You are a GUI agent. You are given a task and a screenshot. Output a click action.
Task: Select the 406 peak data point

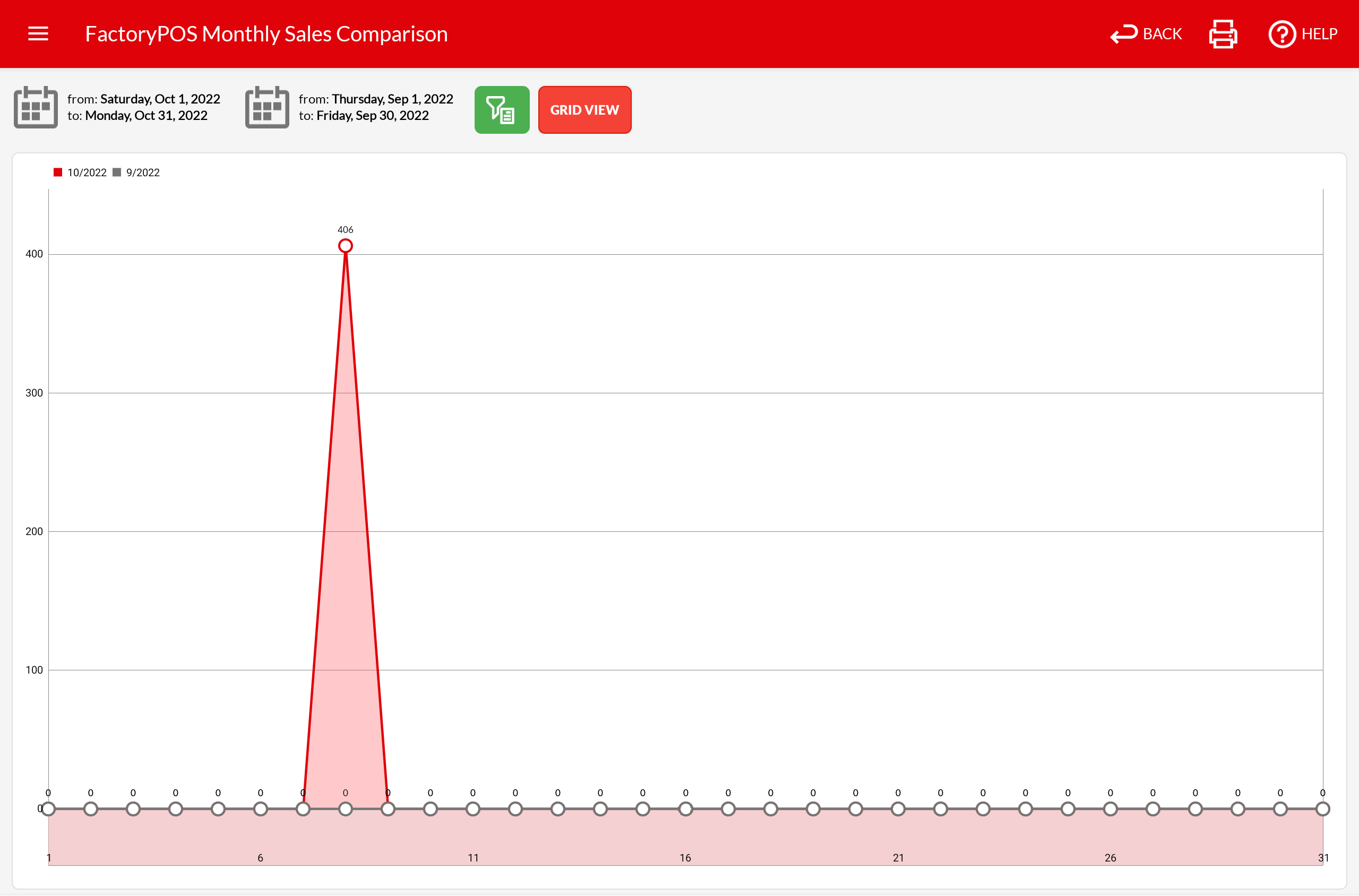point(345,246)
